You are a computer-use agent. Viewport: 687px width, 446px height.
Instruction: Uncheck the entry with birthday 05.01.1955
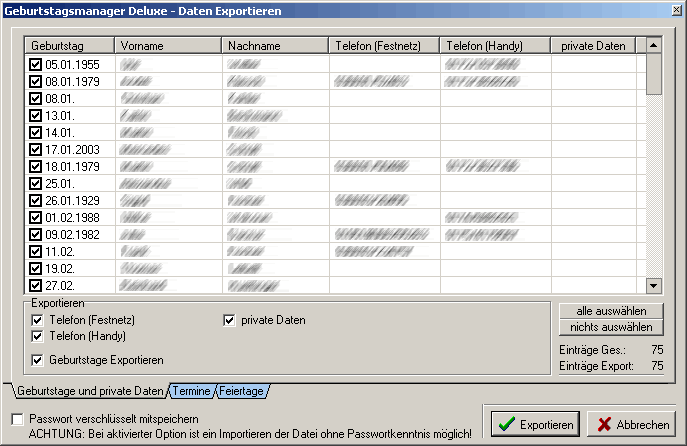pyautogui.click(x=35, y=64)
